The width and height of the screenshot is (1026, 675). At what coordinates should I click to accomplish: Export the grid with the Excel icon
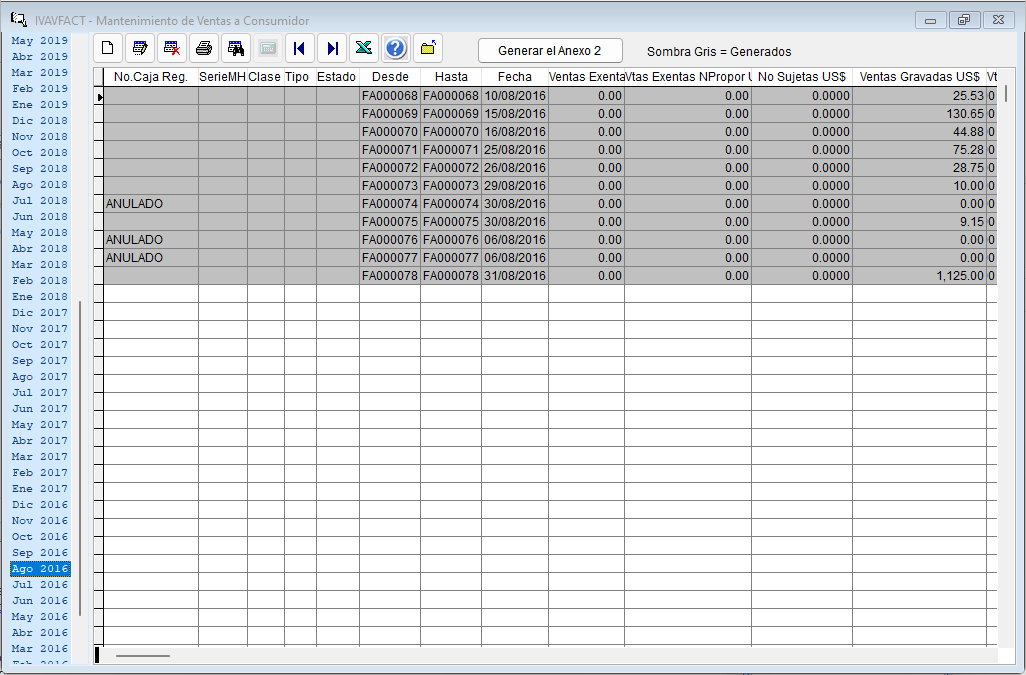point(364,48)
